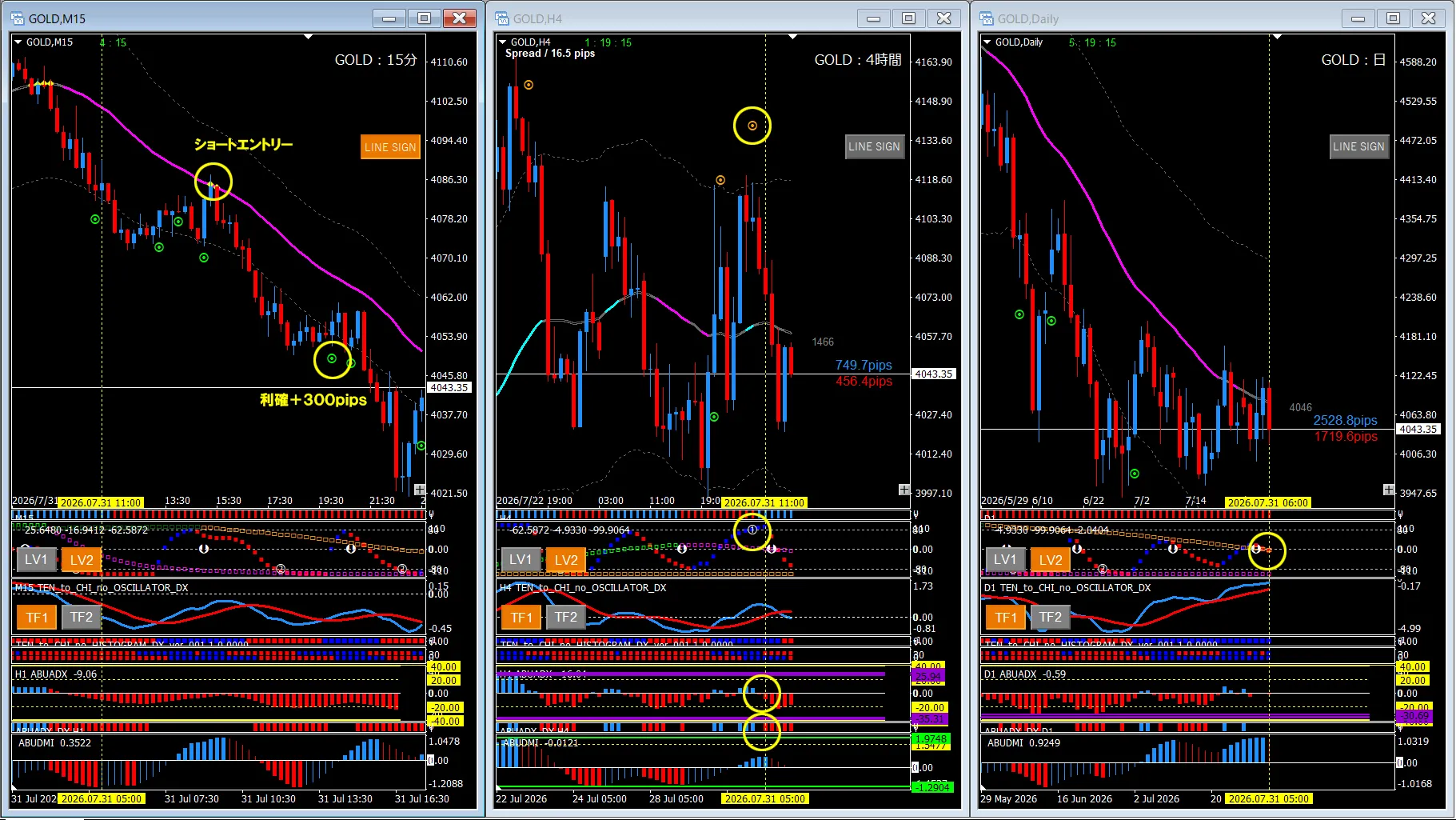
Task: Click the 利確＋300pips label on M15 chart
Action: tap(313, 400)
